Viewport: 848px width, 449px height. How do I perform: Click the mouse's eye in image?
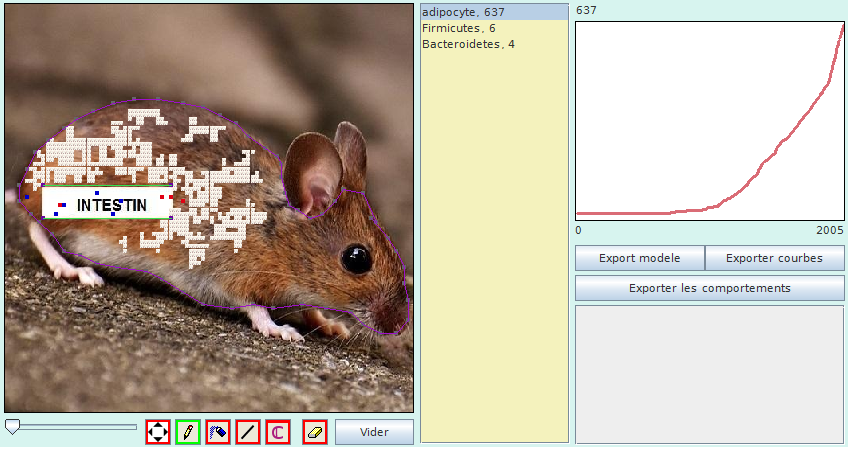tap(356, 258)
